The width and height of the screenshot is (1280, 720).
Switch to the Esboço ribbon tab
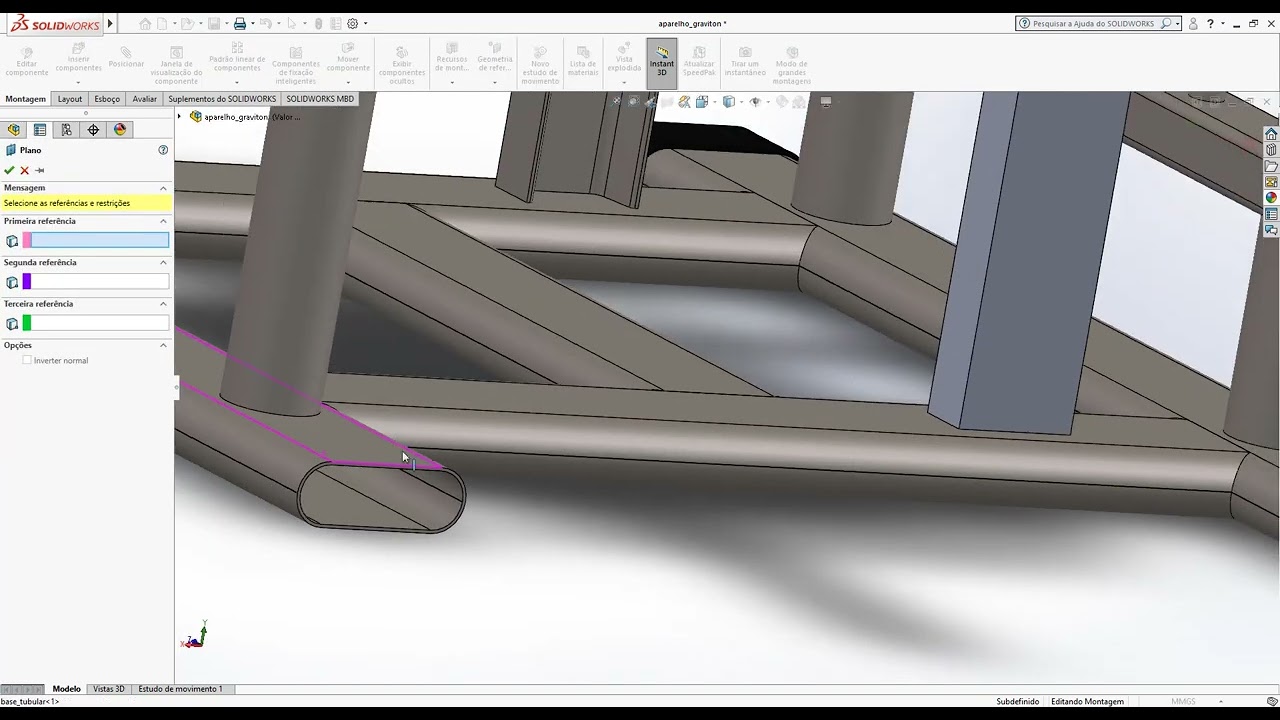[x=107, y=99]
